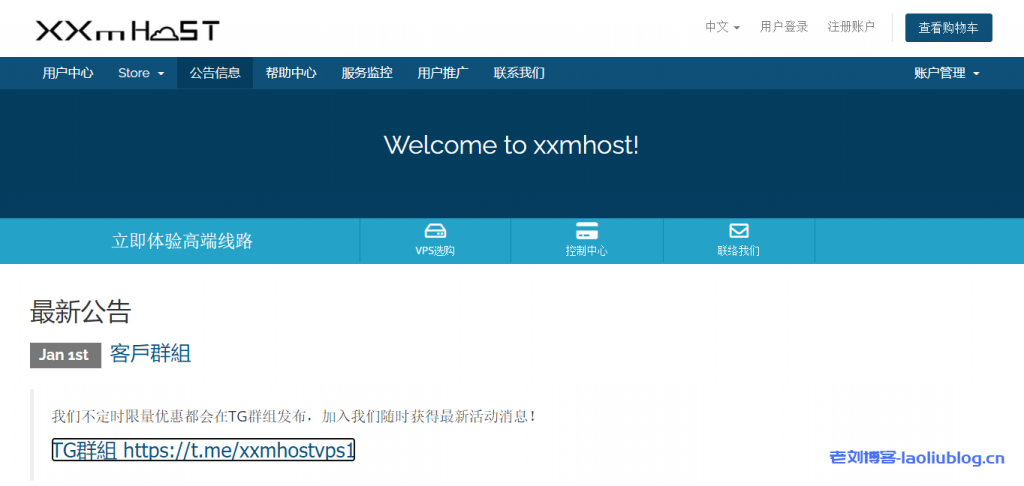The width and height of the screenshot is (1024, 486).
Task: Click the 控制中心 credit card icon
Action: pyautogui.click(x=587, y=230)
